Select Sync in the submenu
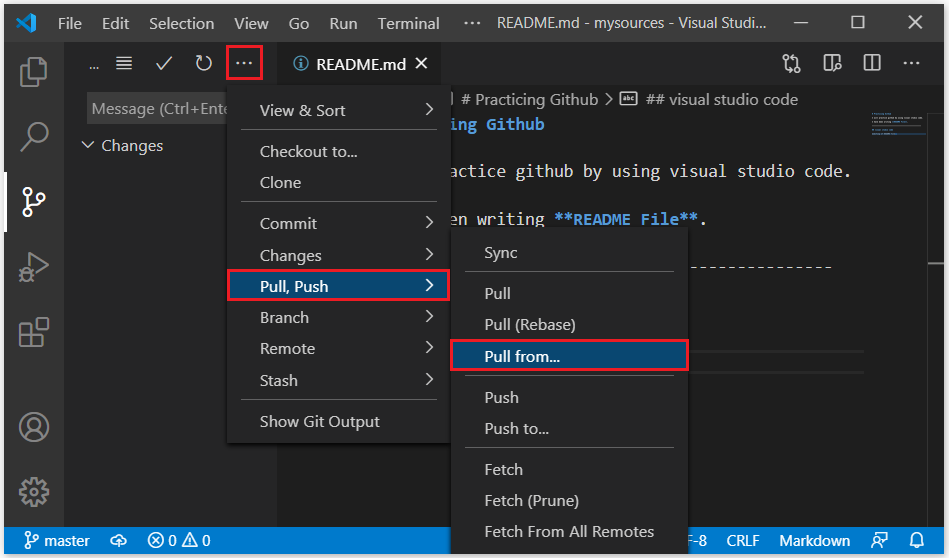 pos(569,252)
